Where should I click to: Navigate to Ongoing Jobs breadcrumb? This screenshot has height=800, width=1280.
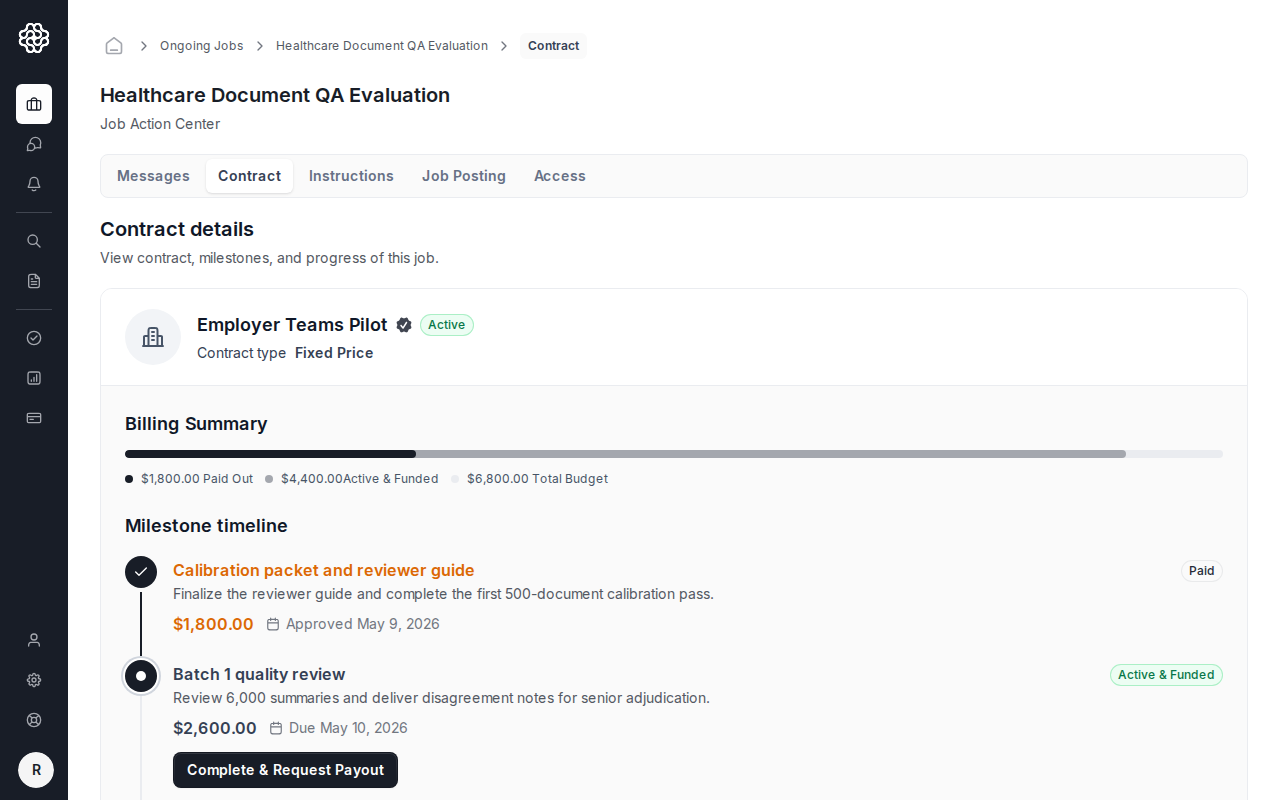(x=202, y=46)
